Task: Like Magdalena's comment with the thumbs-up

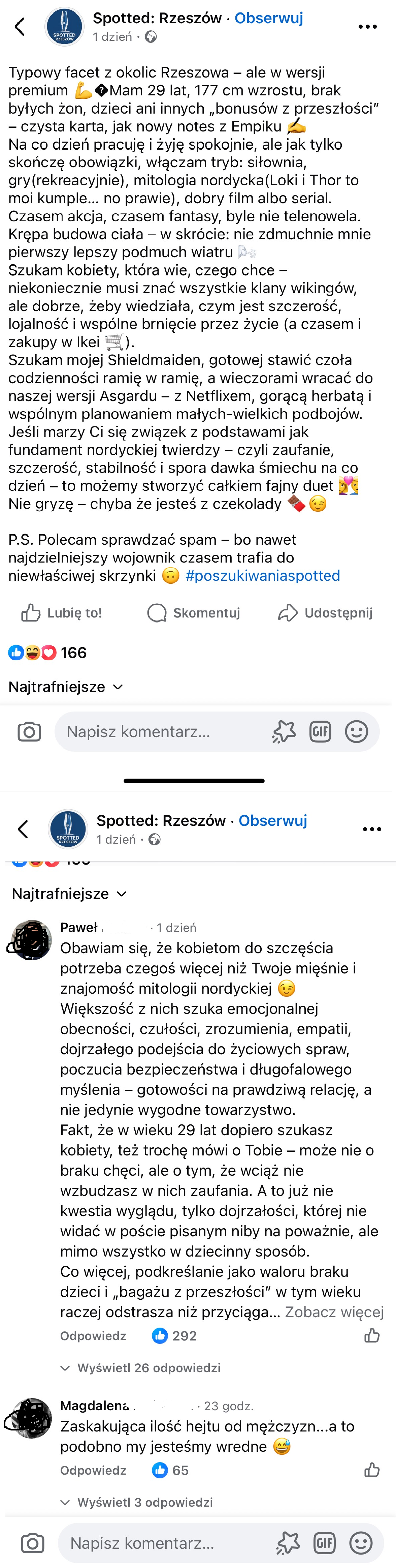Action: pos(372,1470)
